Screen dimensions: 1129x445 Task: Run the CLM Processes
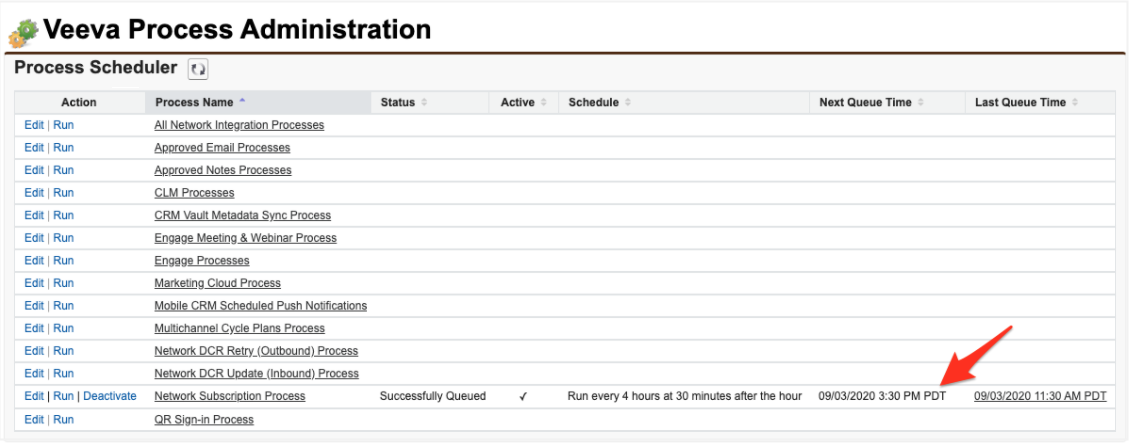63,193
